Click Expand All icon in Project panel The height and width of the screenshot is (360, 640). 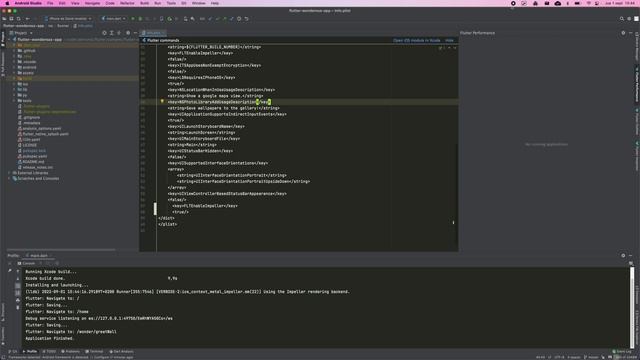pos(111,33)
